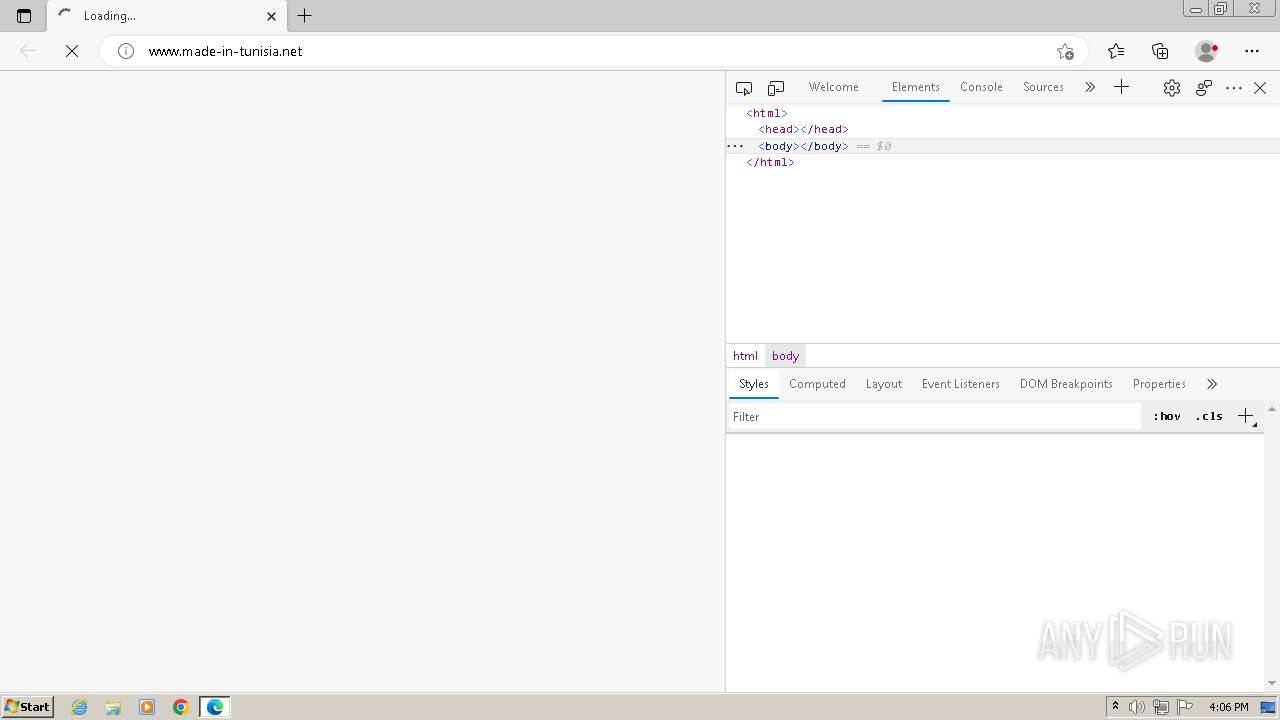Switch to the Console tab
This screenshot has height=720, width=1280.
[981, 87]
